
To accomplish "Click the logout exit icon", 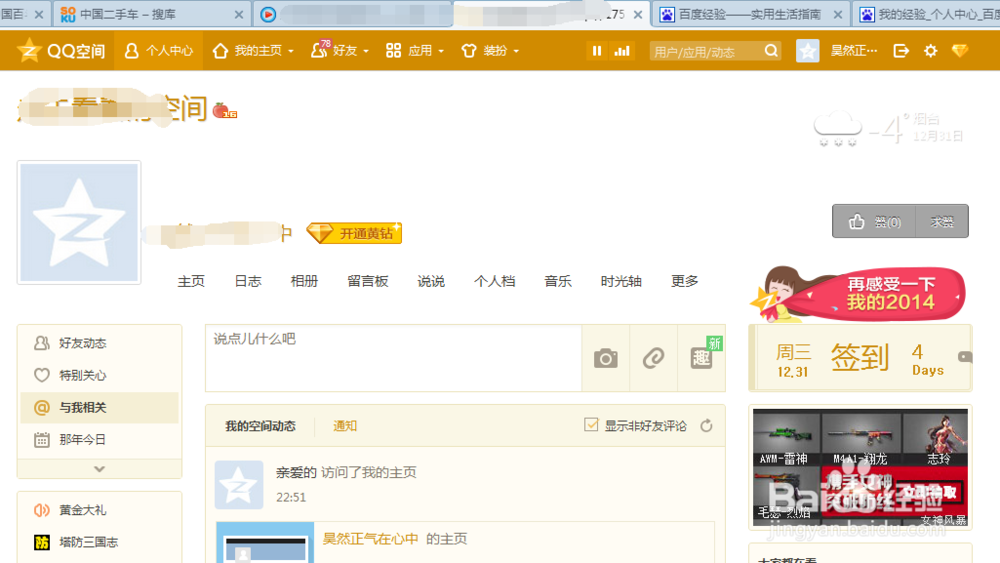I will tap(901, 50).
